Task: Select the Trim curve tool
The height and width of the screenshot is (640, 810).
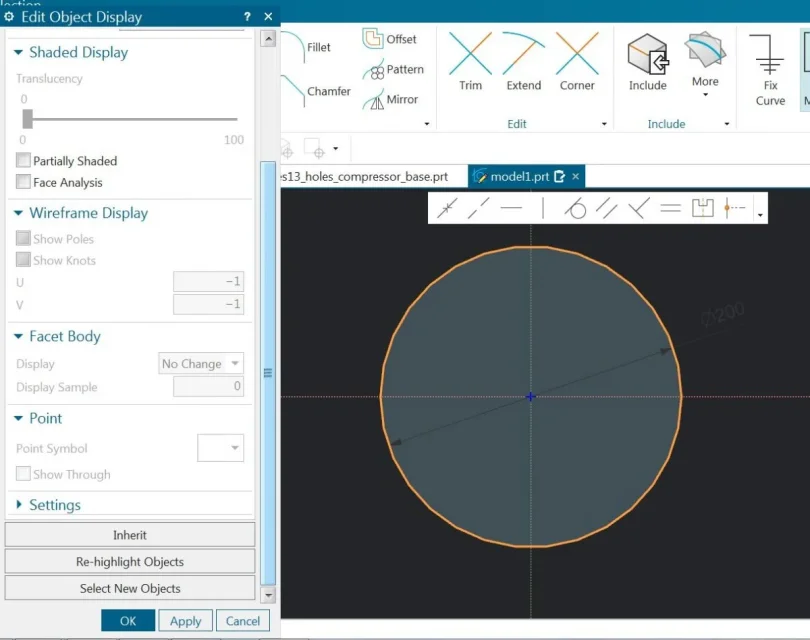Action: coord(470,62)
